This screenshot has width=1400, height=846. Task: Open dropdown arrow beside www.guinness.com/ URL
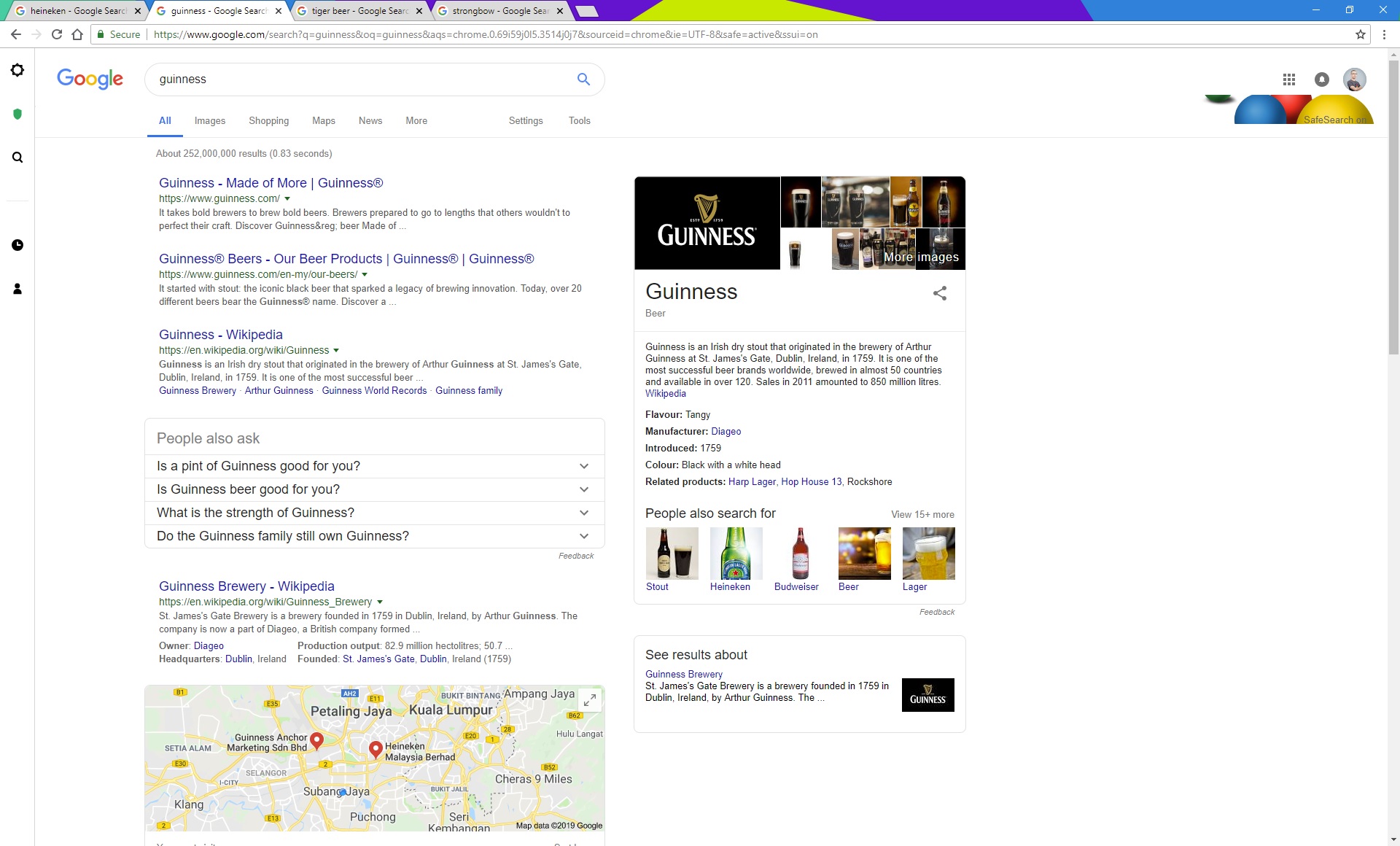click(x=287, y=198)
